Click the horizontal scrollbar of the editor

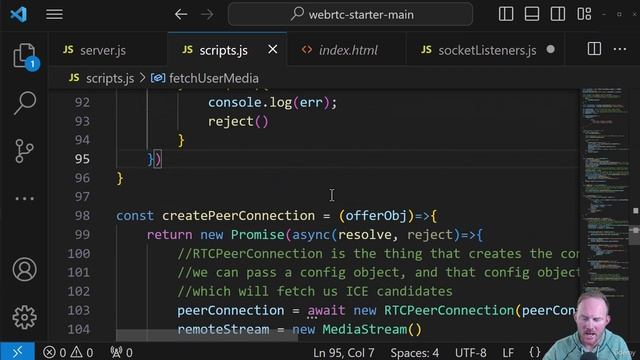pos(207,336)
